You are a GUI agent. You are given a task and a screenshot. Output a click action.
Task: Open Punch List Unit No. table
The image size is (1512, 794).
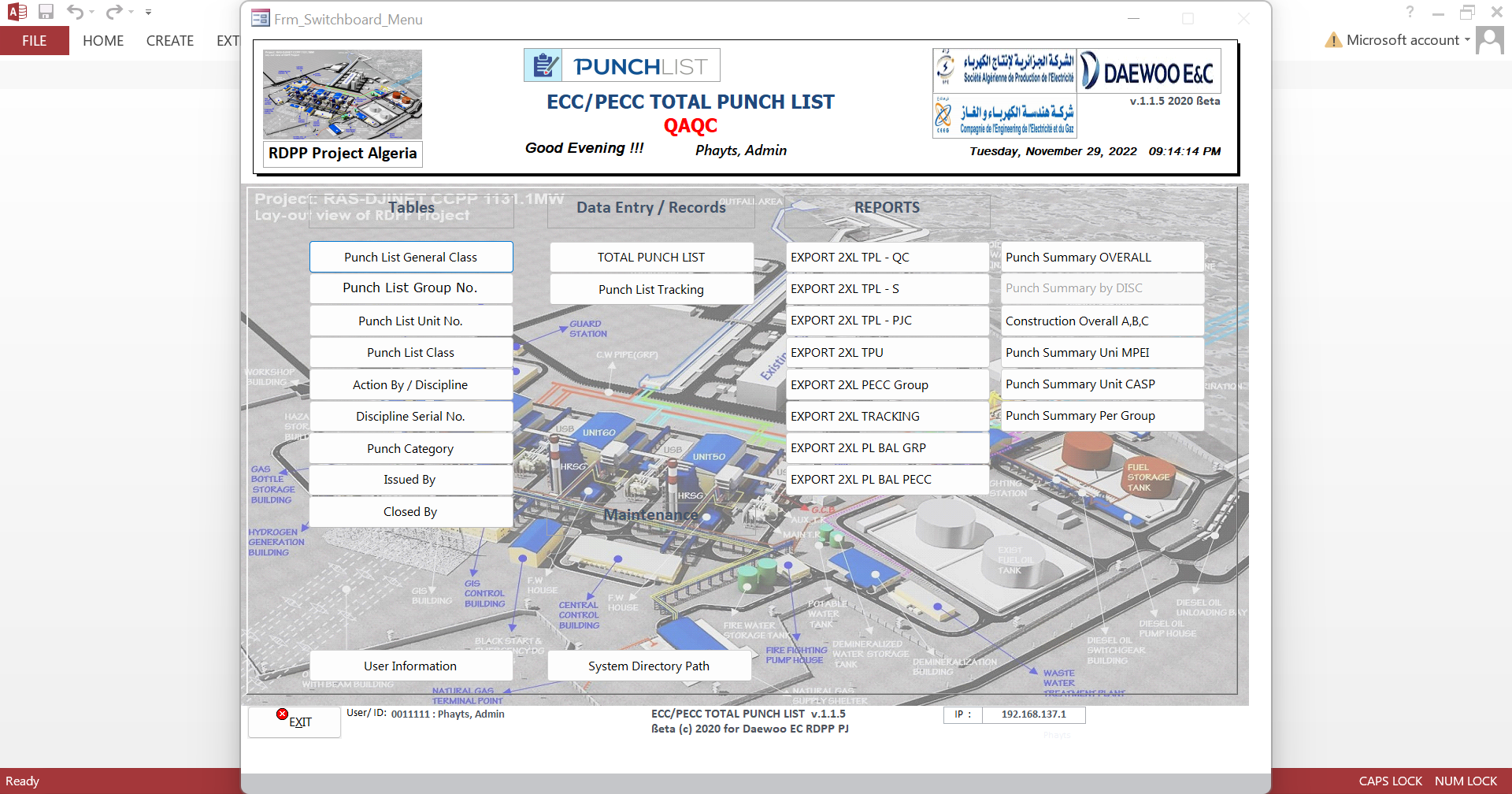pos(411,321)
